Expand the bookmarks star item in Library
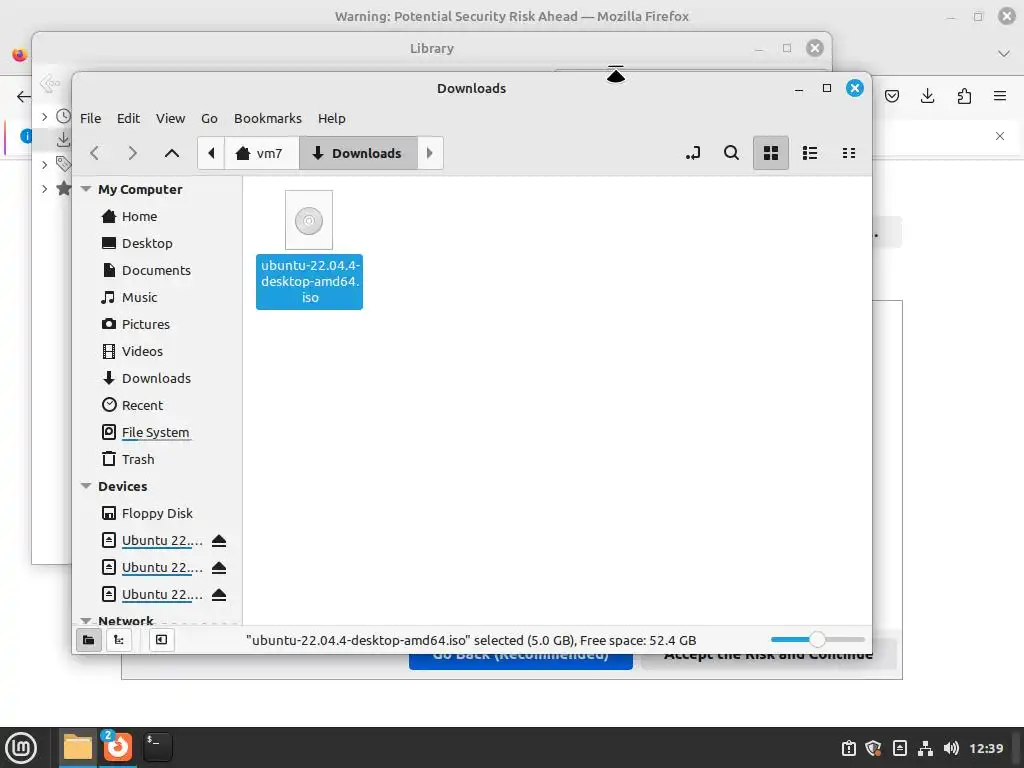 pyautogui.click(x=44, y=189)
